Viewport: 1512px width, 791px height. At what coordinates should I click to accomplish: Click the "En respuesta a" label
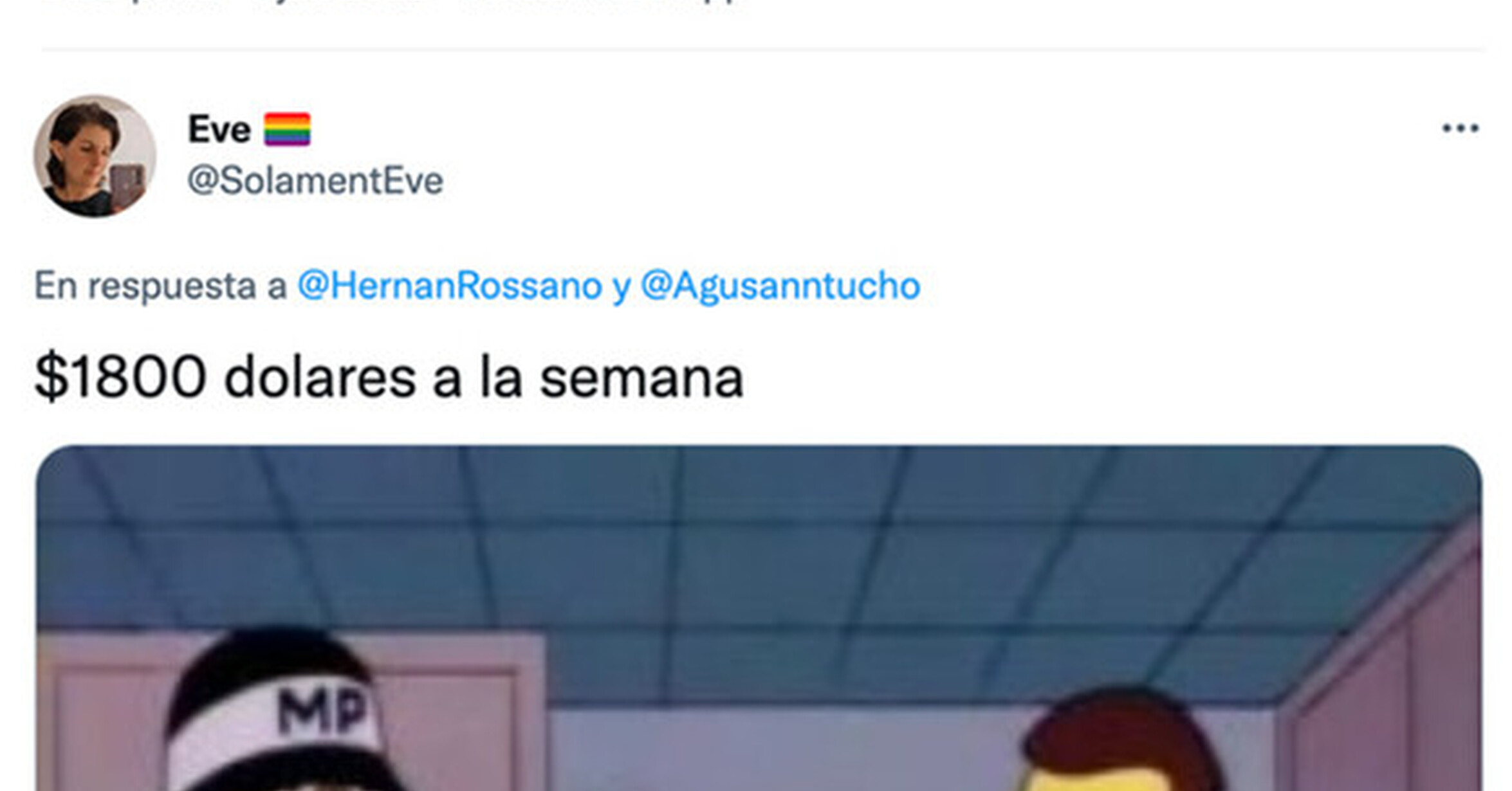(160, 286)
